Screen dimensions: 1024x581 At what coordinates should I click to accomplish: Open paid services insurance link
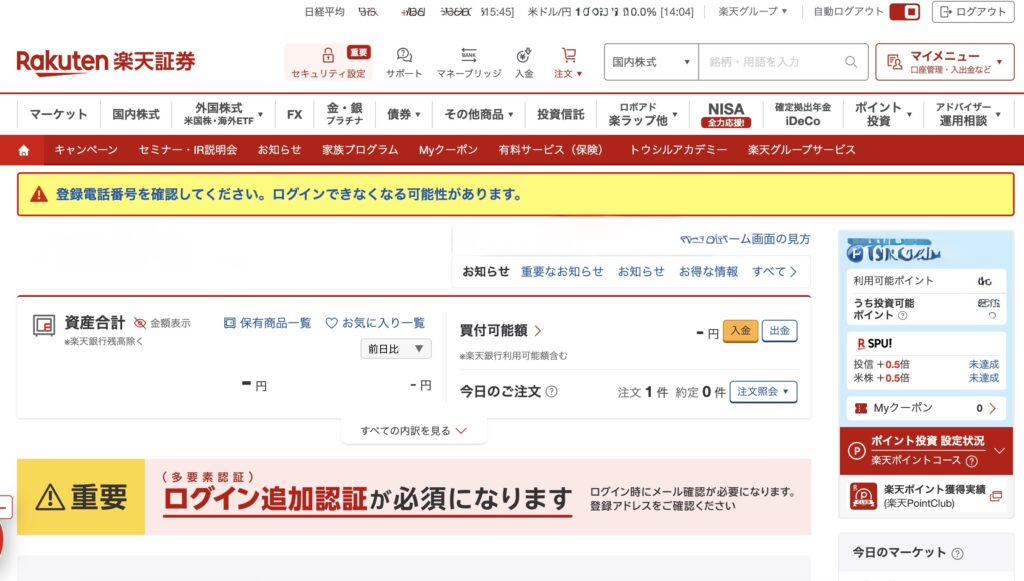tap(551, 150)
